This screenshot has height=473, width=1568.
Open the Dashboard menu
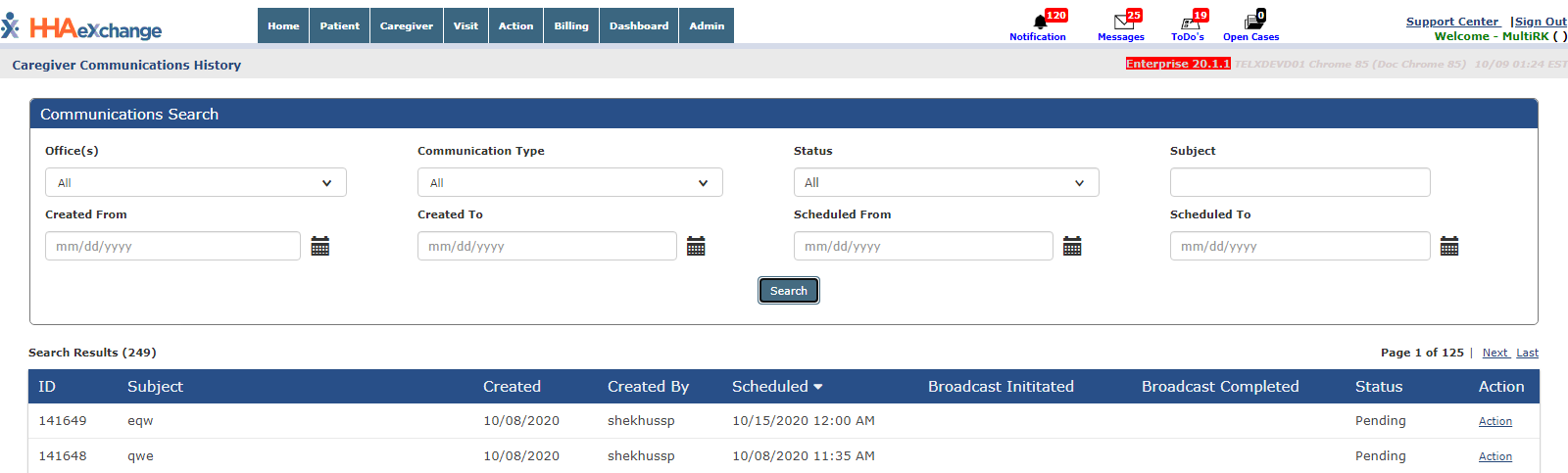coord(639,26)
